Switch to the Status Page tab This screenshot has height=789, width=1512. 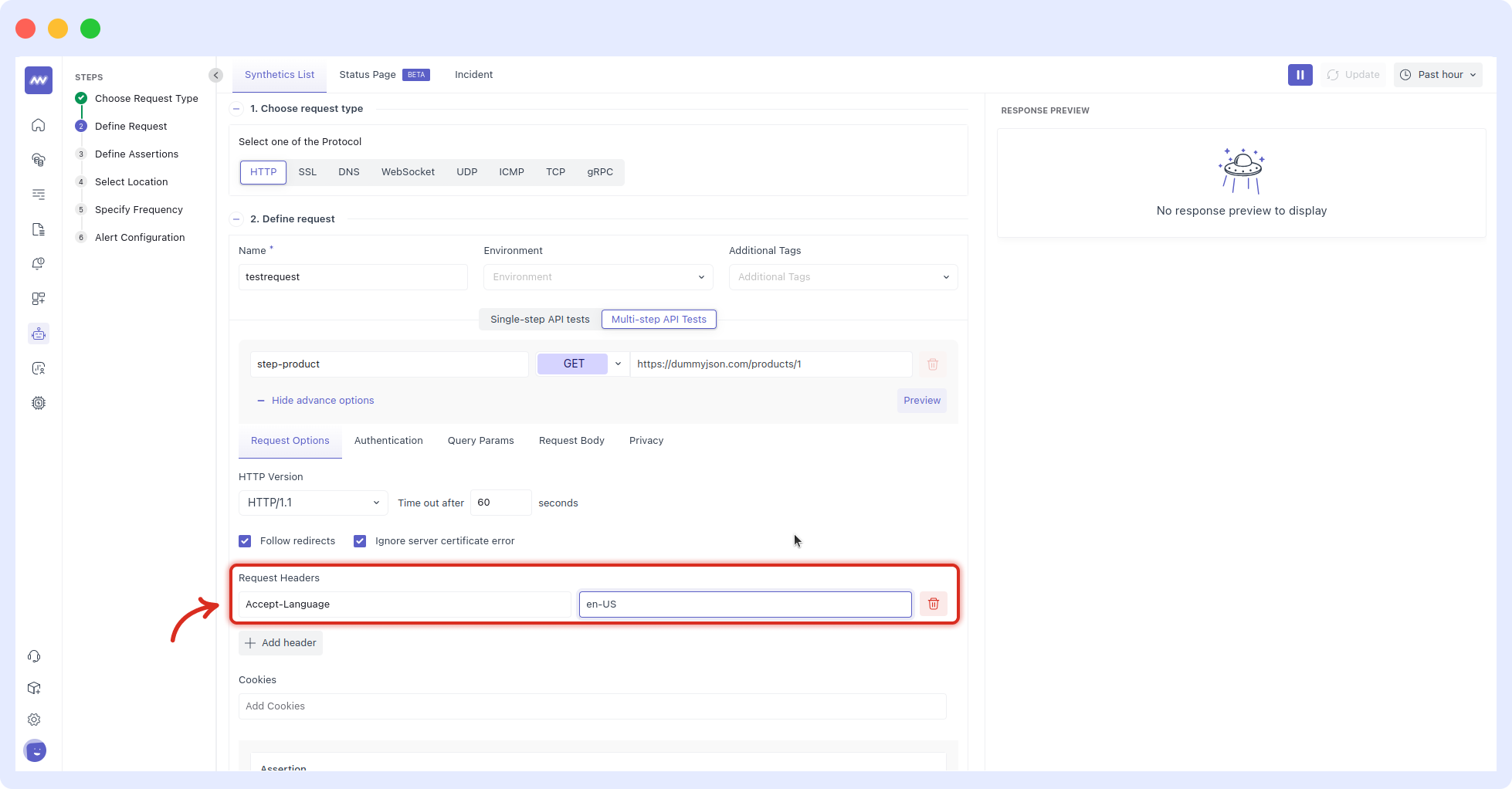368,74
